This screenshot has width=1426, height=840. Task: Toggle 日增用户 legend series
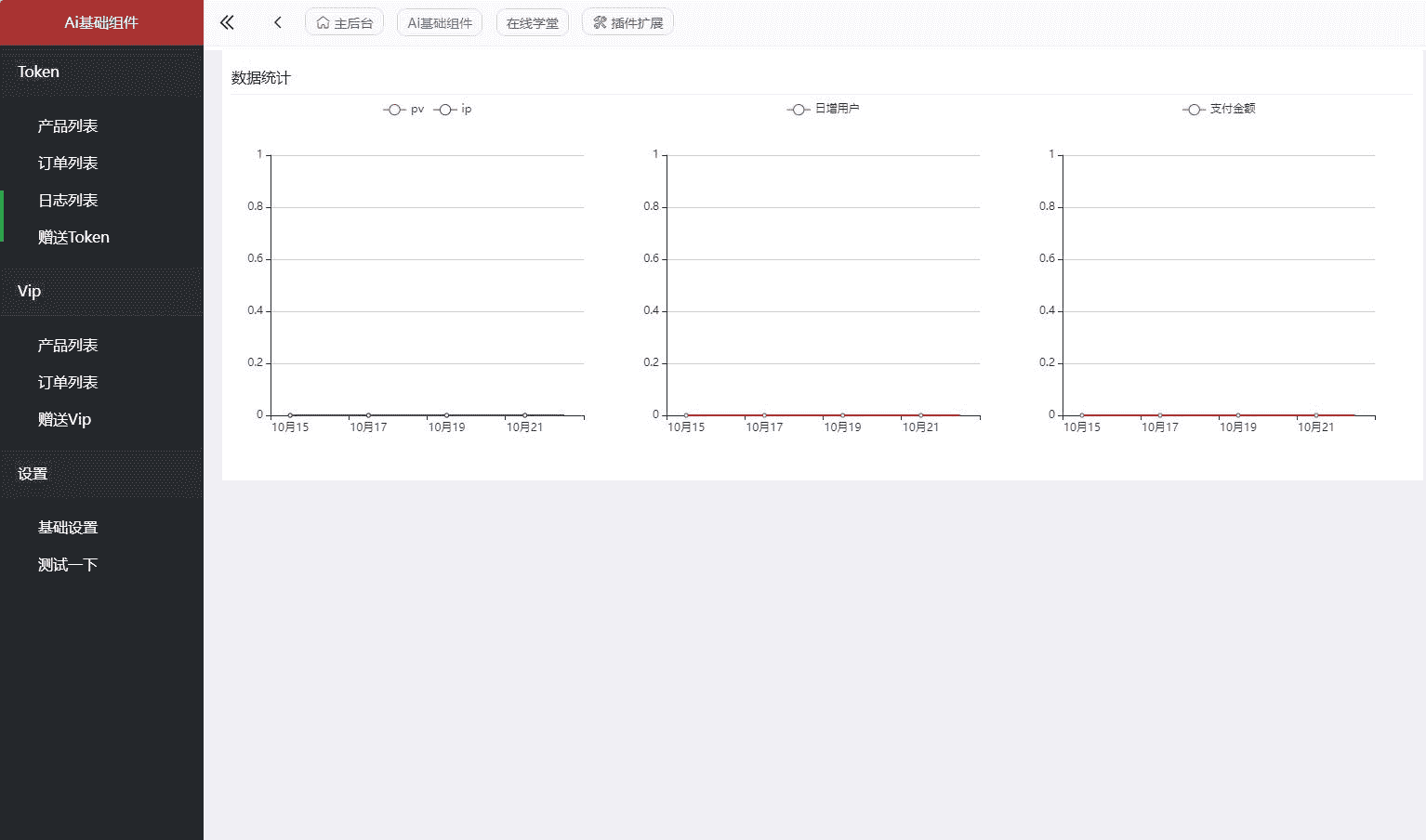[x=824, y=109]
